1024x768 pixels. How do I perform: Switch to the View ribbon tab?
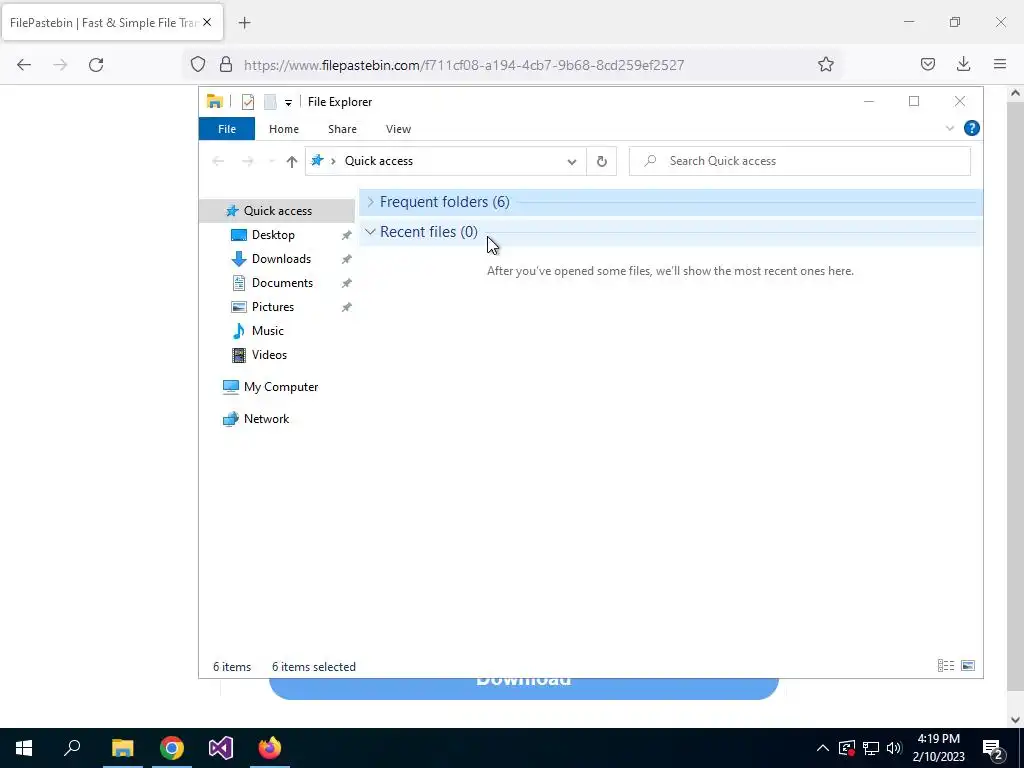[x=398, y=129]
